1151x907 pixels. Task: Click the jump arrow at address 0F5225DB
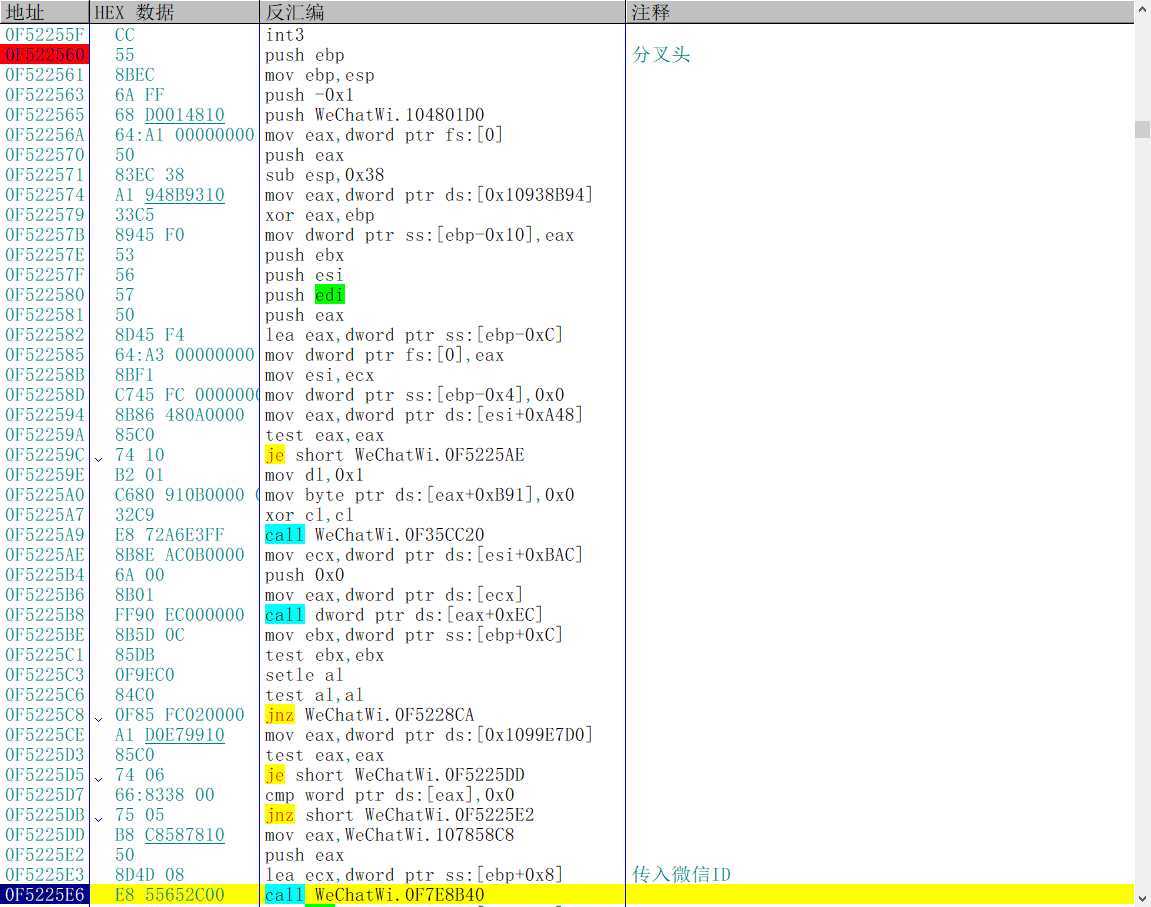98,818
